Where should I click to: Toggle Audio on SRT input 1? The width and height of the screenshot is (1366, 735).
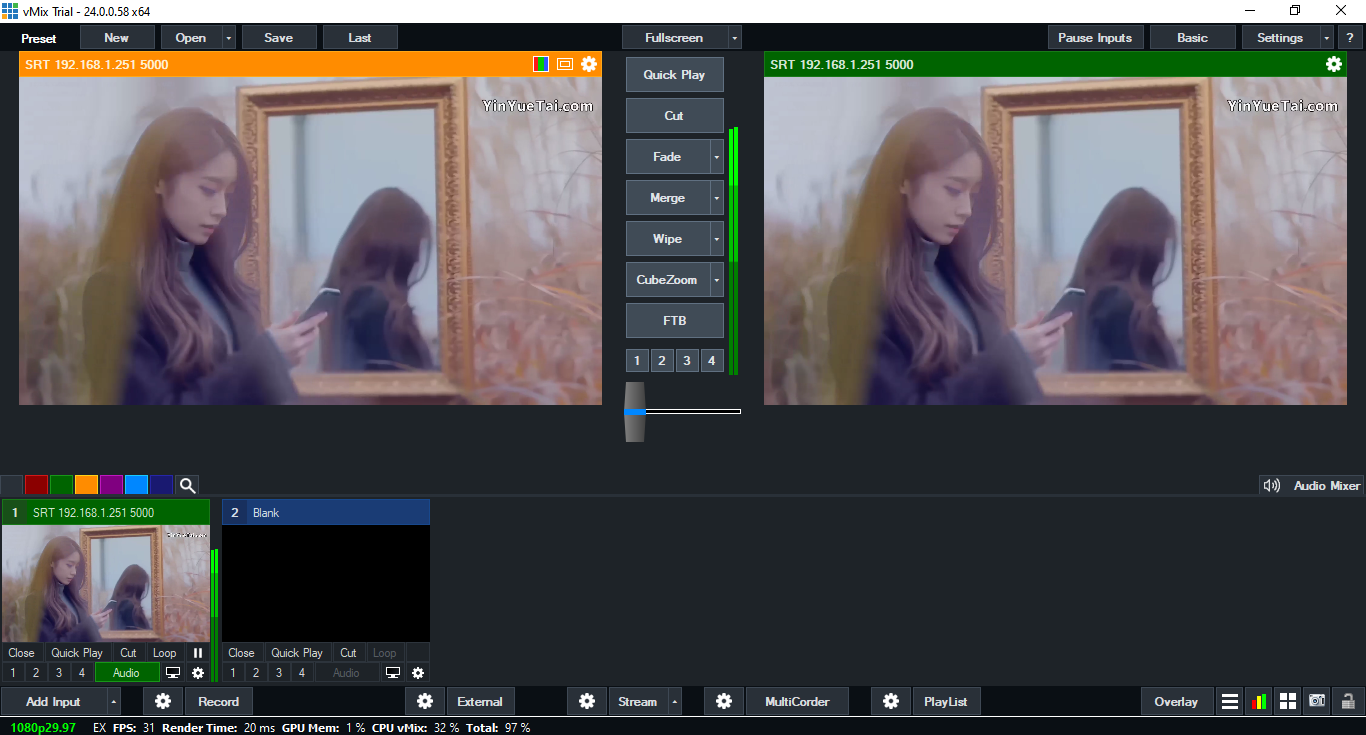pos(127,673)
